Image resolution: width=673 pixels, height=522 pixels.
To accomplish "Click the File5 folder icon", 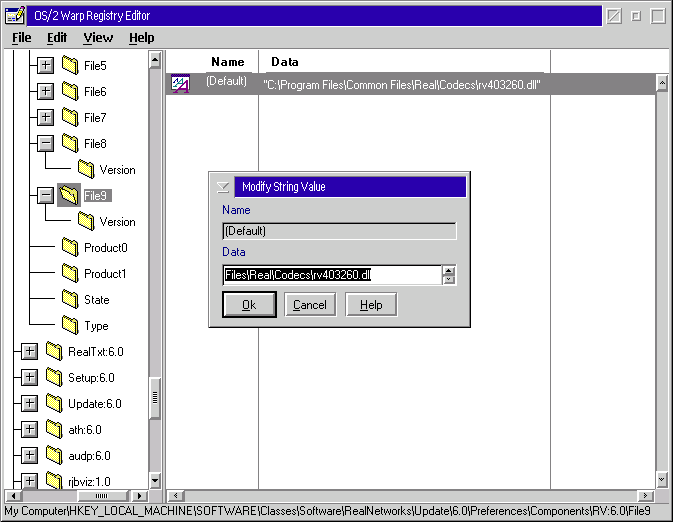I will pos(70,65).
